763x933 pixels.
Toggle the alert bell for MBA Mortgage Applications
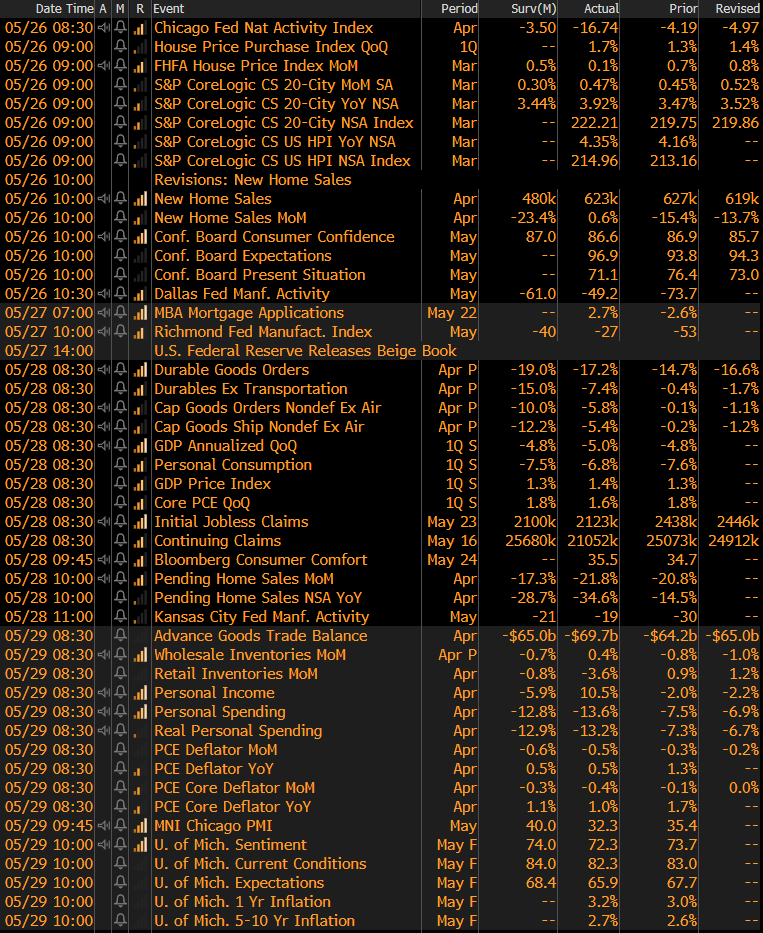click(x=121, y=313)
